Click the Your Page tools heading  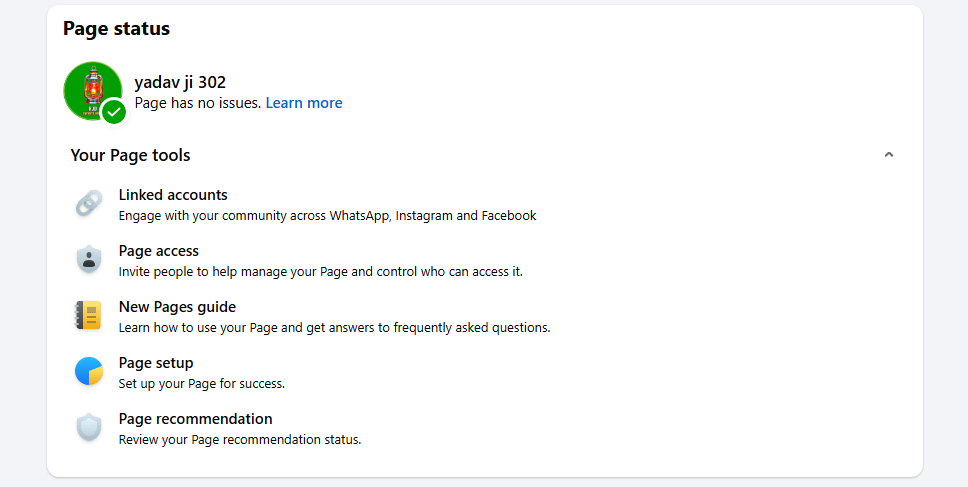coord(130,155)
